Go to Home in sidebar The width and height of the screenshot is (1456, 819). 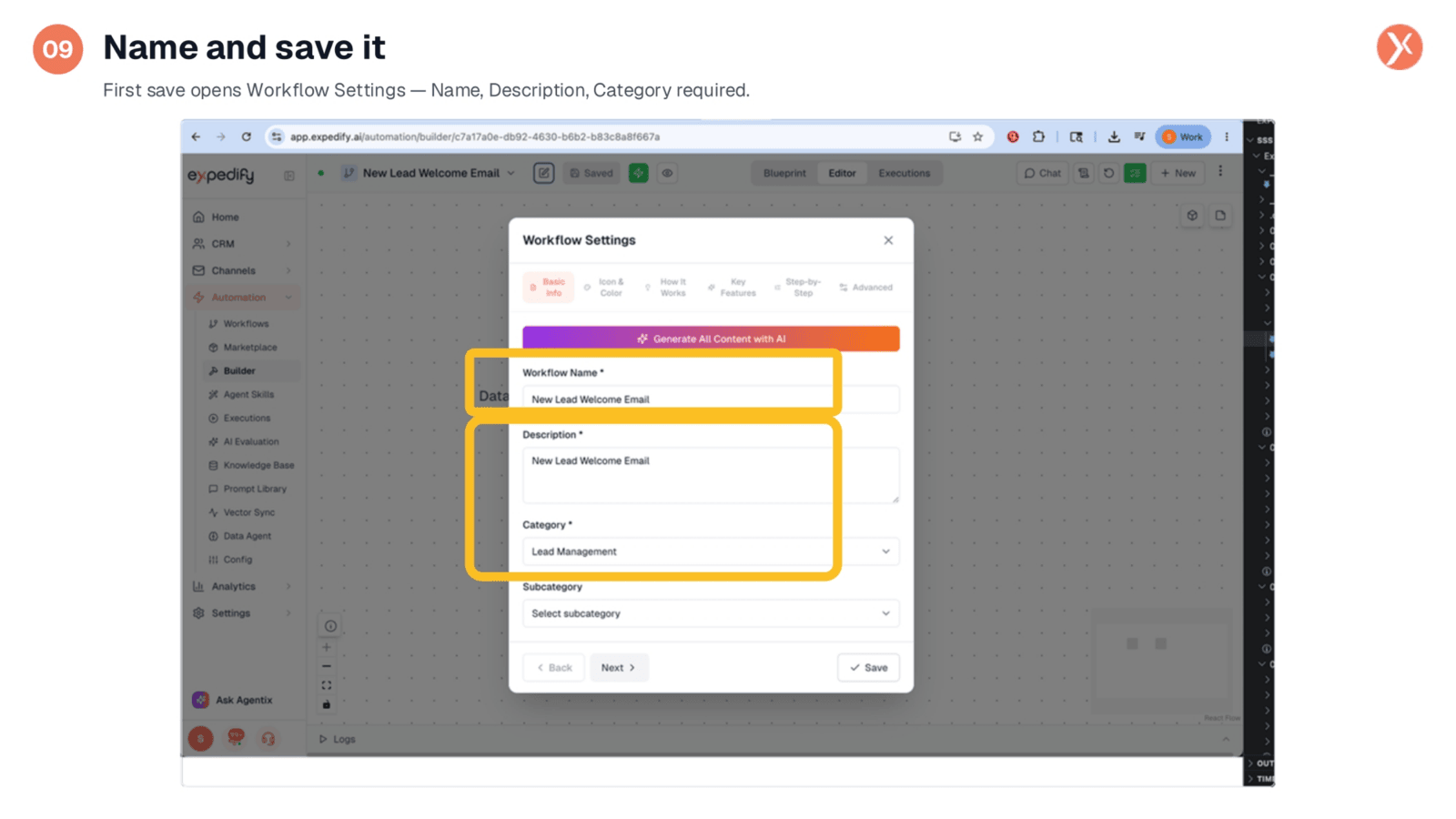(225, 217)
